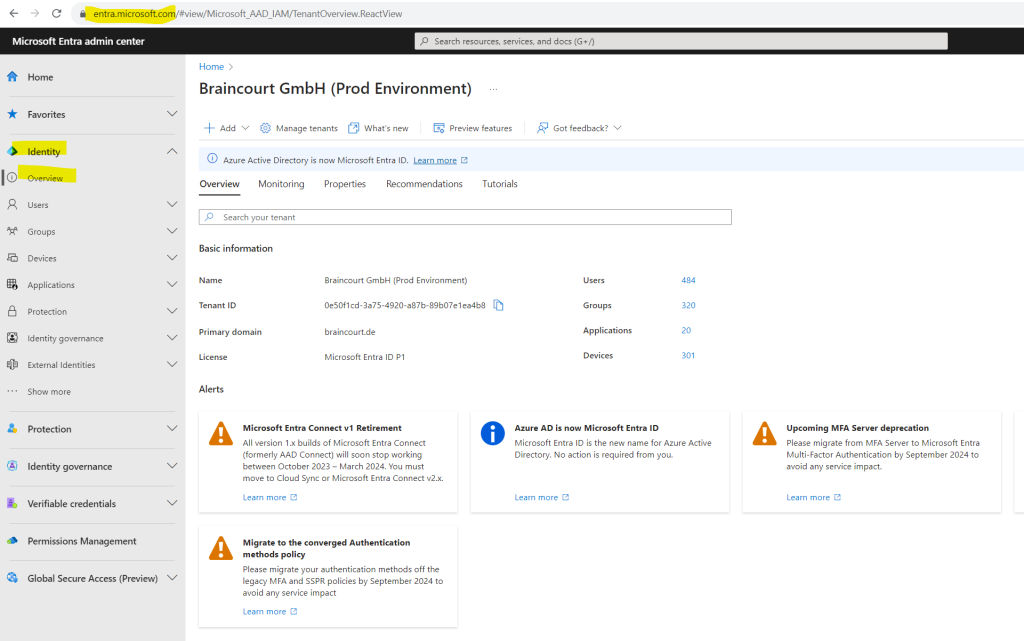Click the External Identities icon
1024x641 pixels.
[12, 364]
